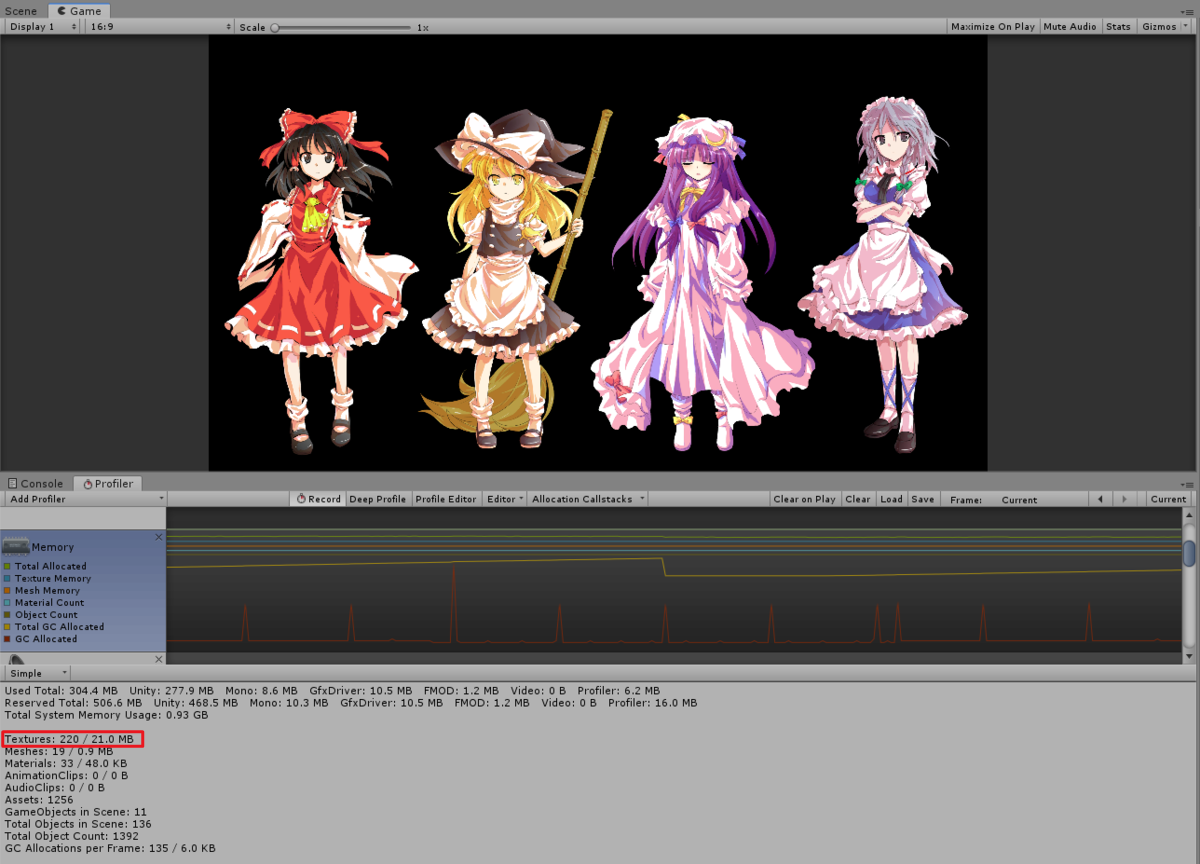Click the Total Objects in Scene: 136 line
The image size is (1200, 864).
78,823
